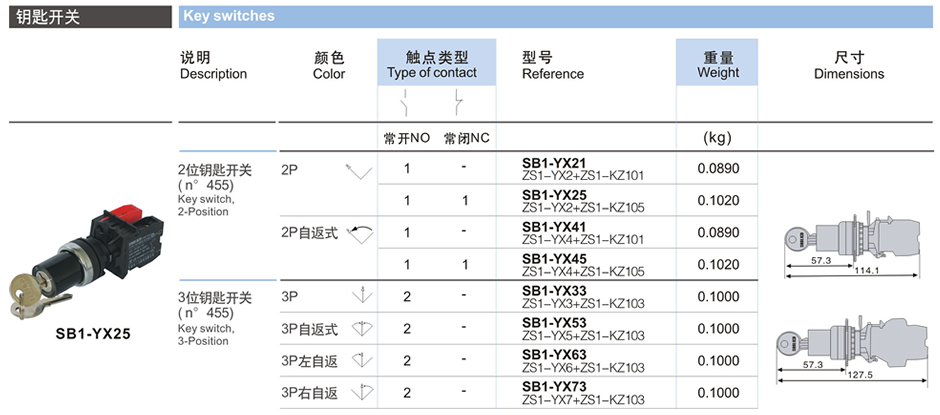
Task: Select the Key switches header tab
Action: click(228, 16)
